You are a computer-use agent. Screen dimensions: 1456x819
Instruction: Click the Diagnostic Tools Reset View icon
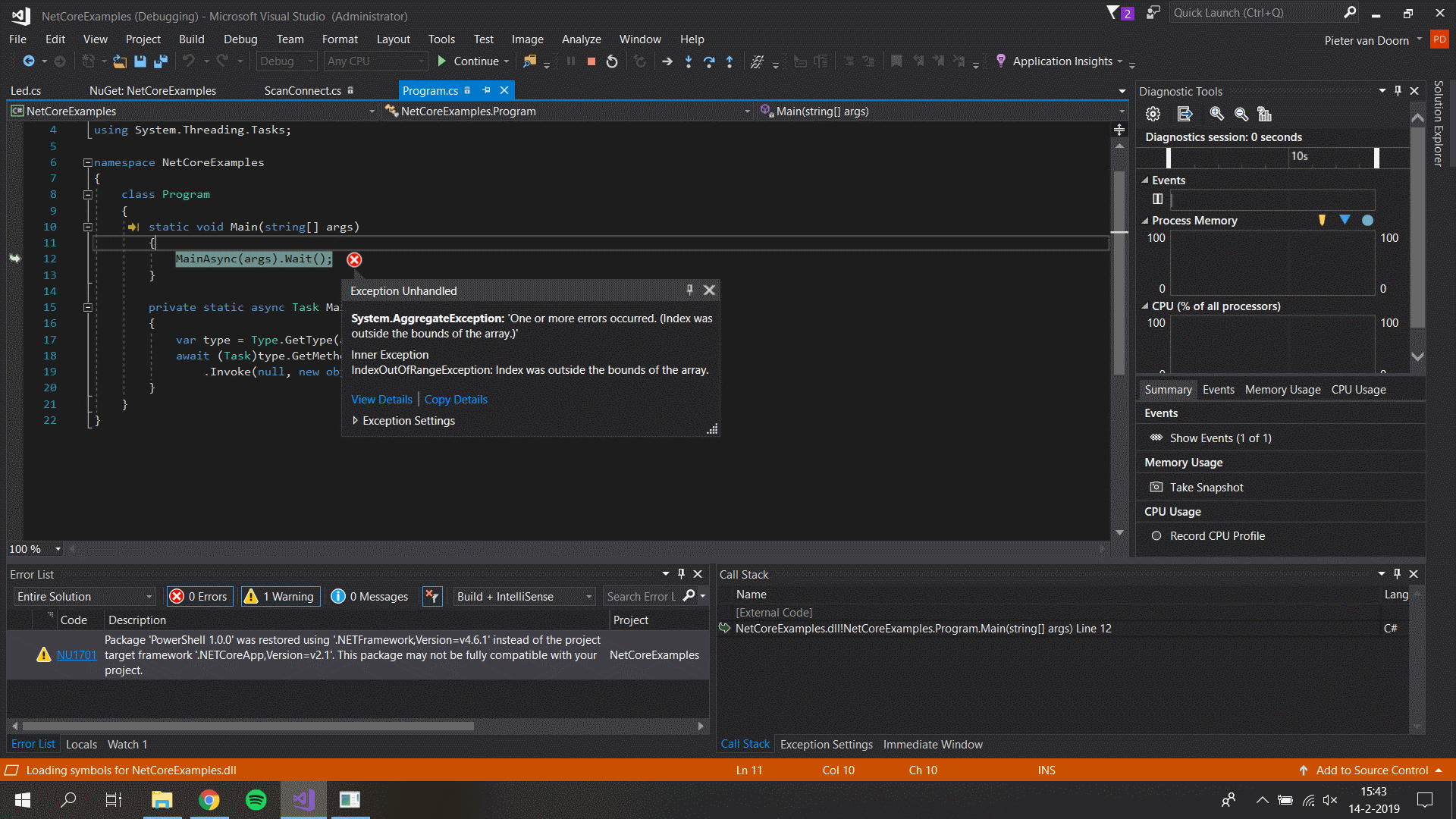point(1264,114)
